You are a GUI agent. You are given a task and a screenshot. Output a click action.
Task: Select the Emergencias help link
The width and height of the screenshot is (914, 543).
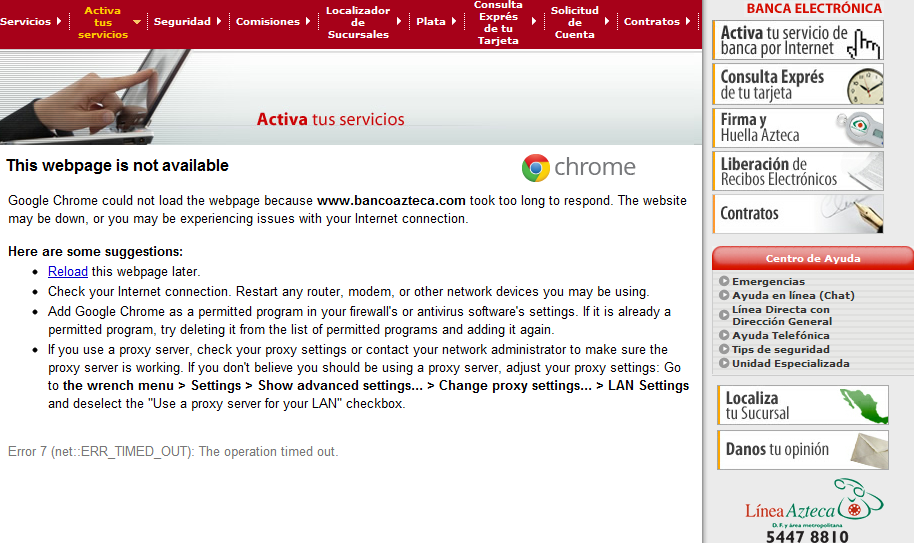click(x=768, y=282)
